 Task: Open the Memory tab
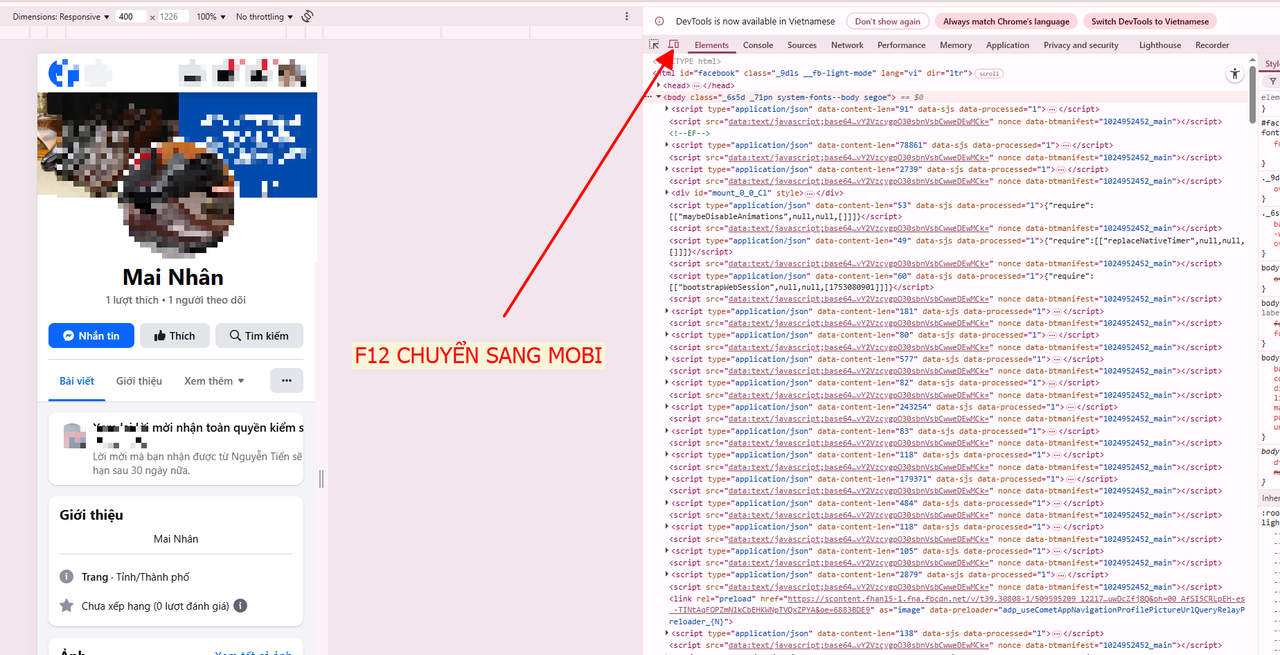coord(956,45)
